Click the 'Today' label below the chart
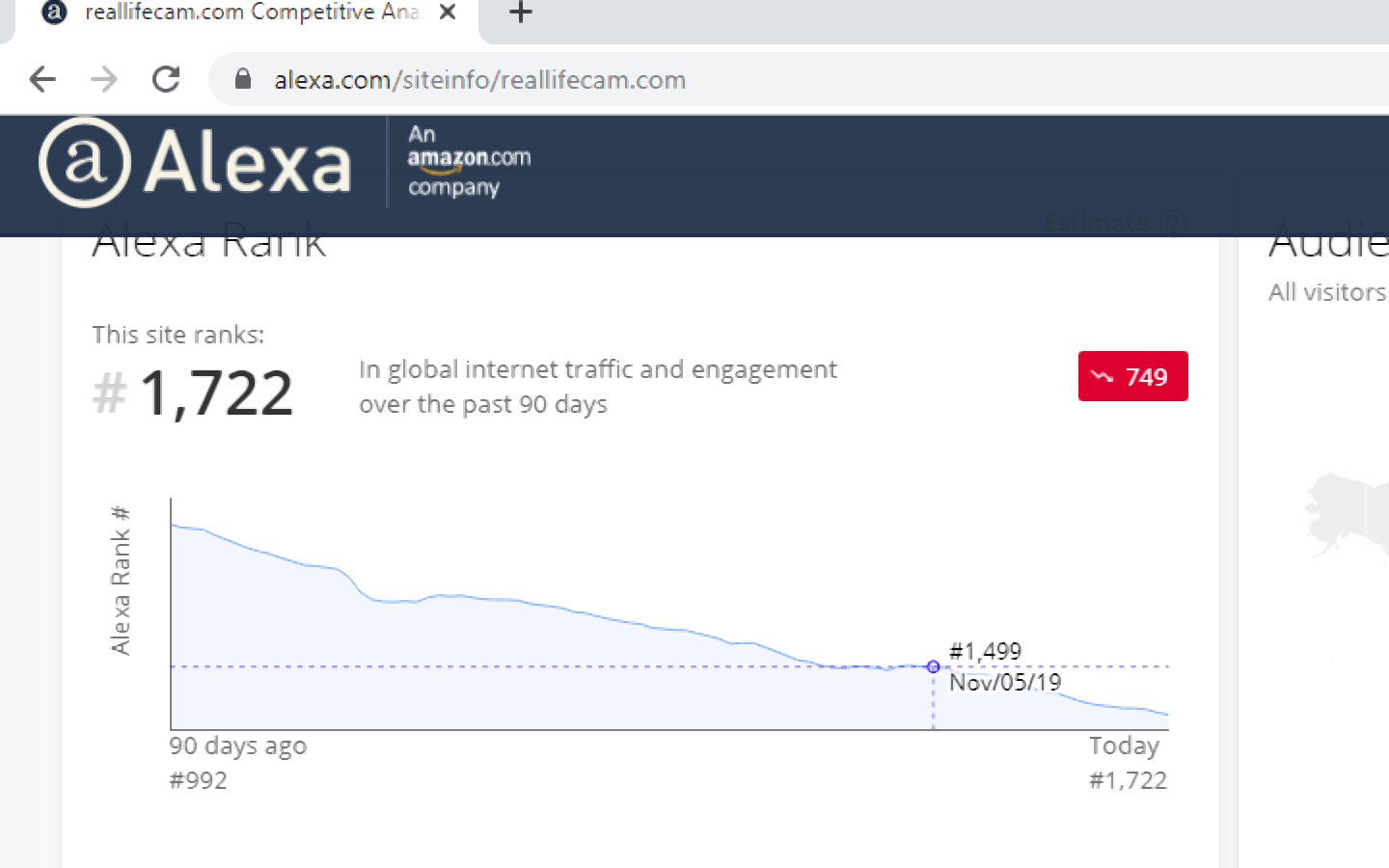The image size is (1389, 868). pyautogui.click(x=1124, y=746)
